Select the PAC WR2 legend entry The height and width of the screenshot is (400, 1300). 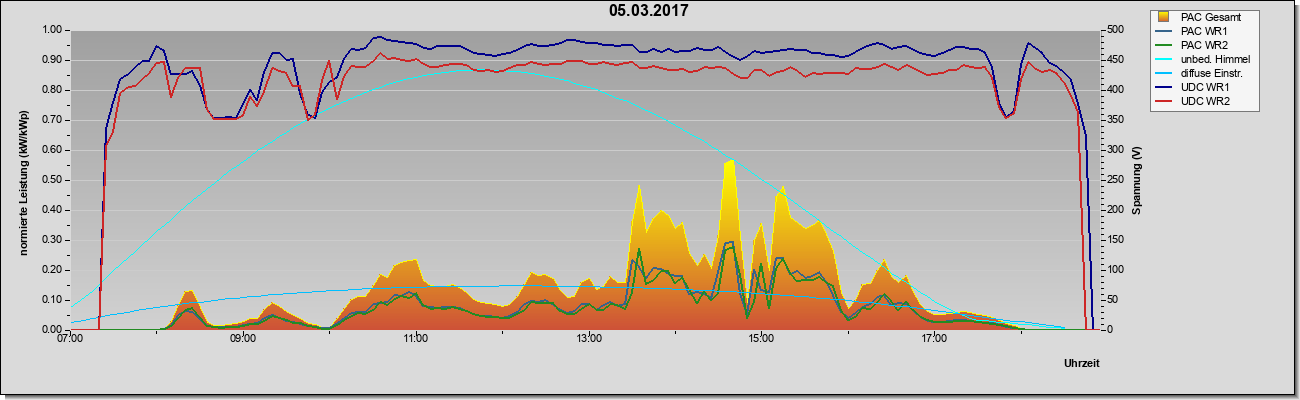click(1205, 45)
